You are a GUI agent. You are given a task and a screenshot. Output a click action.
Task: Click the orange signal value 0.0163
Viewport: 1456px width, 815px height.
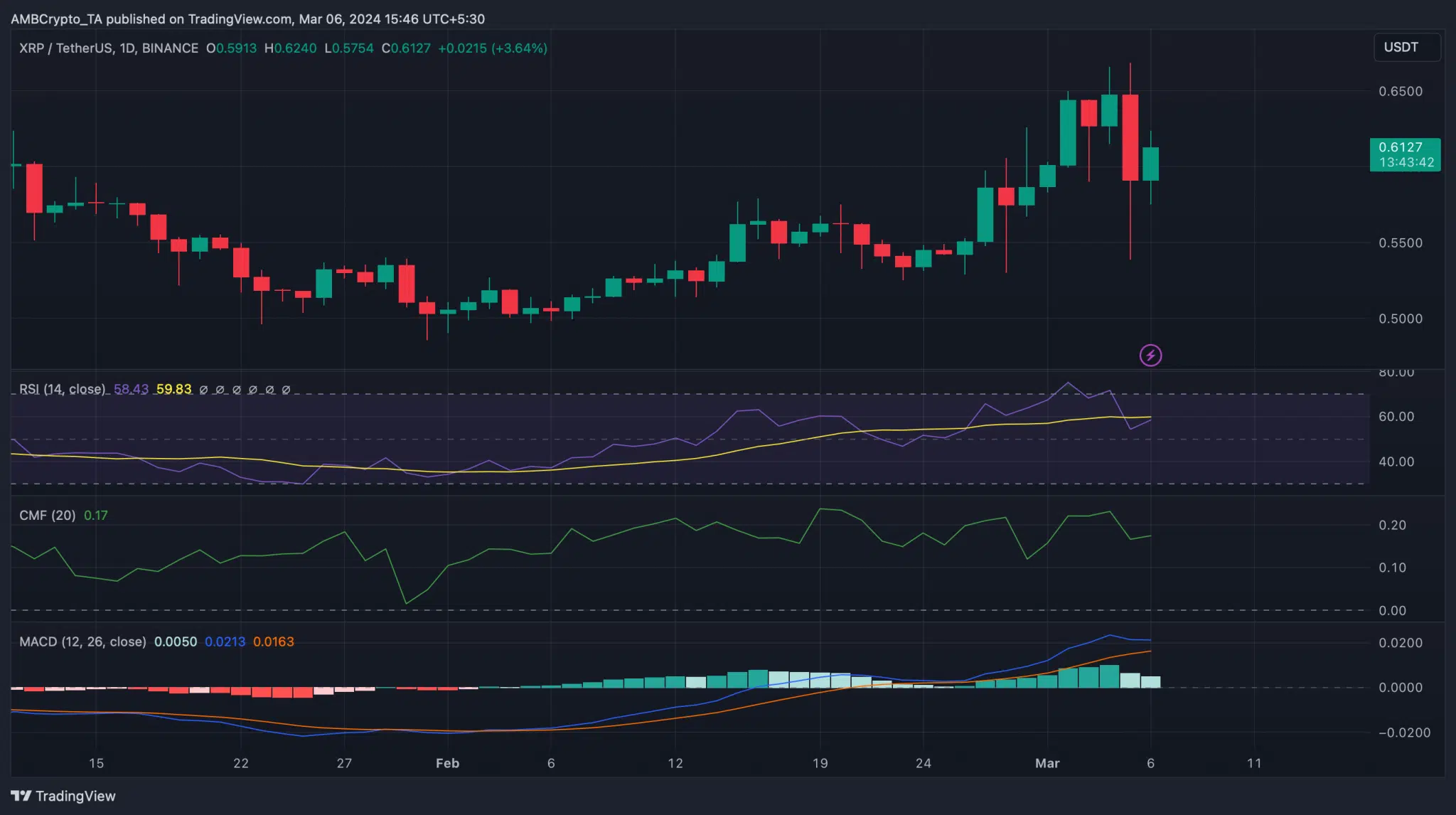273,641
